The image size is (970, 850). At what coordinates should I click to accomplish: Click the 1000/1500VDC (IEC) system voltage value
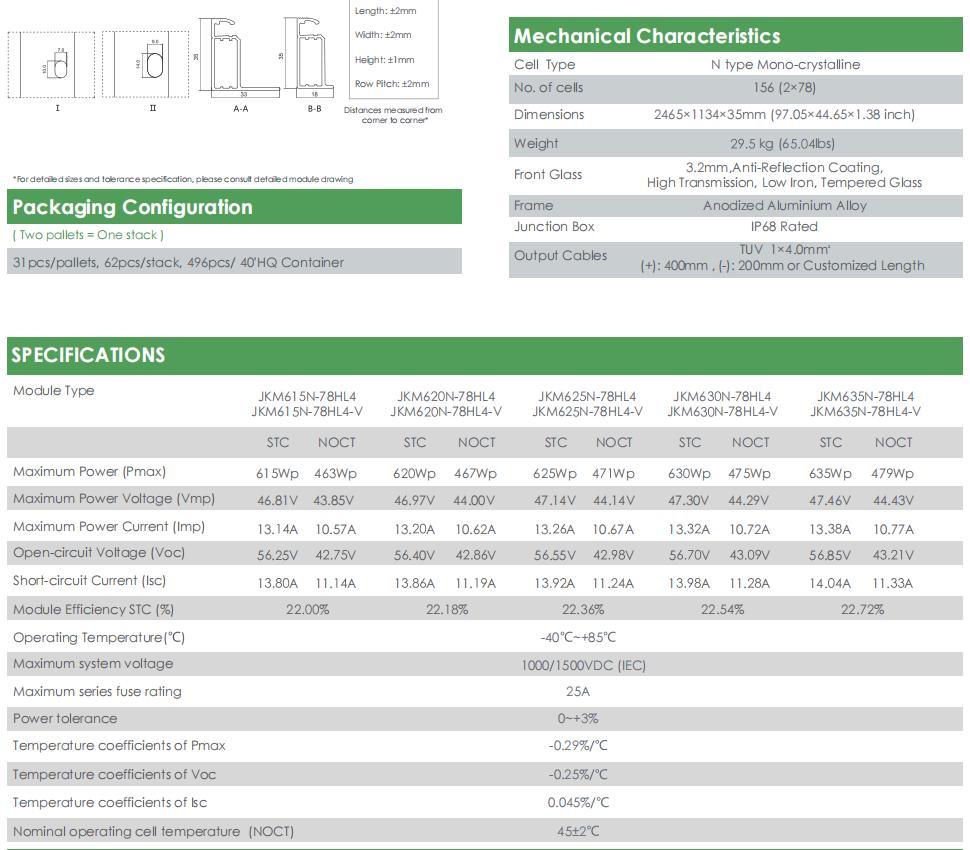click(x=583, y=664)
